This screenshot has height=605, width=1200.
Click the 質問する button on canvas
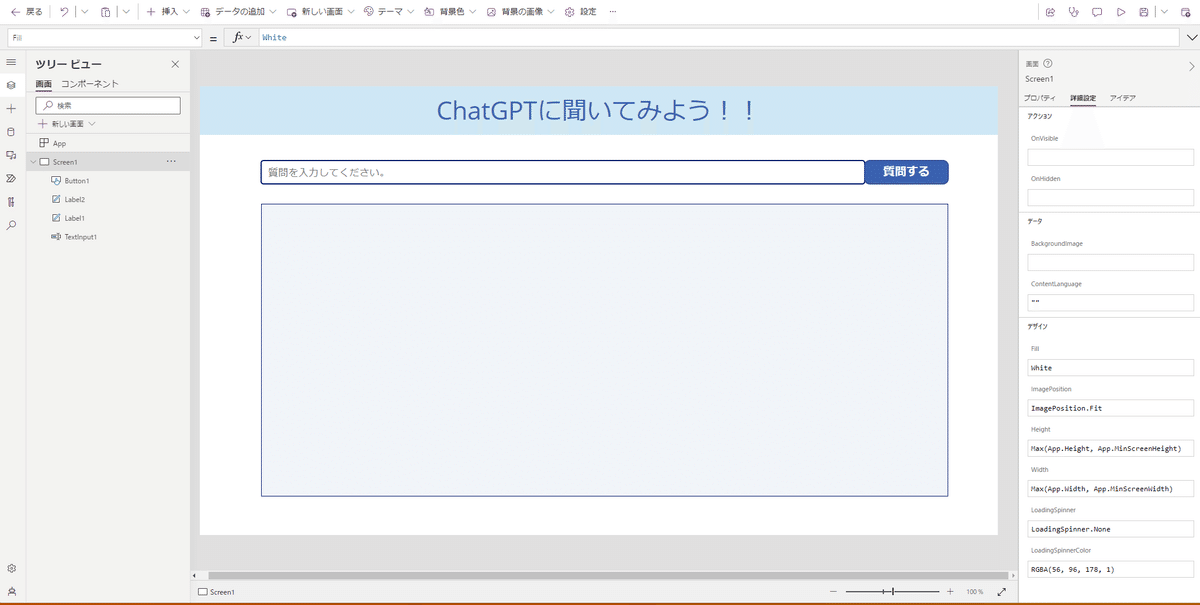tap(906, 172)
